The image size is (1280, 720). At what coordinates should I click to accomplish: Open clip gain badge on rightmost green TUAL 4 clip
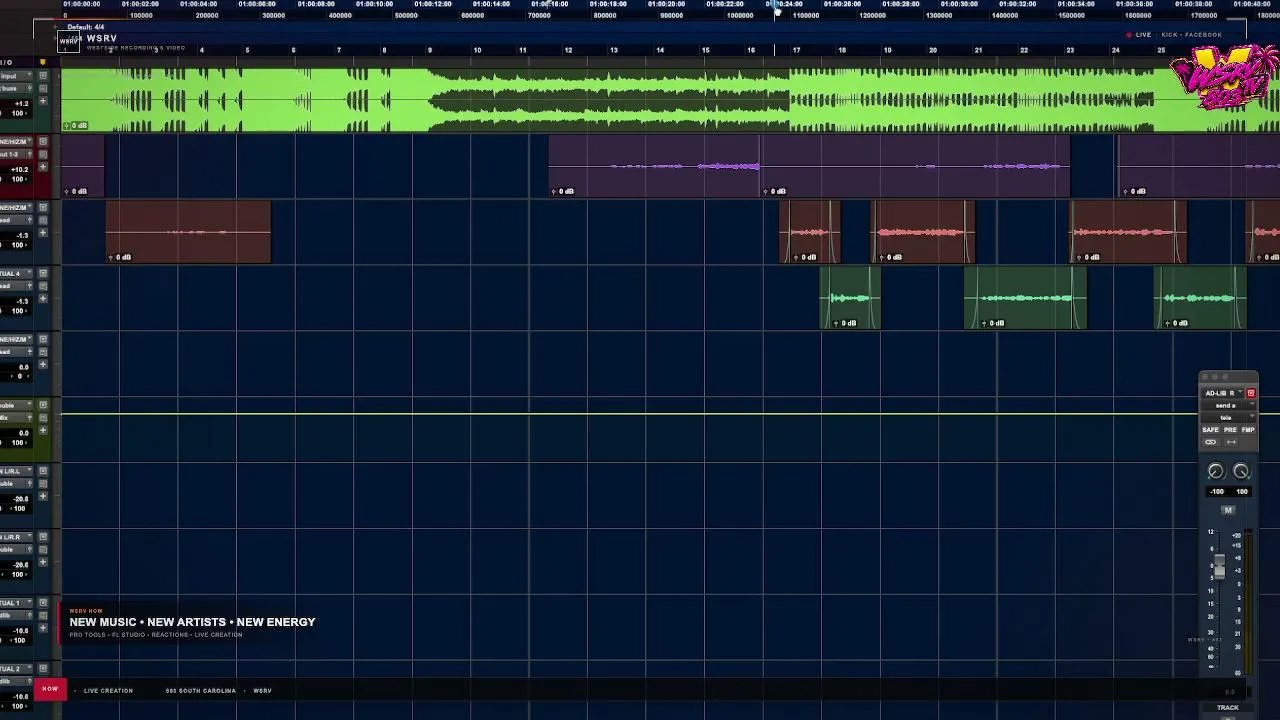point(1176,323)
